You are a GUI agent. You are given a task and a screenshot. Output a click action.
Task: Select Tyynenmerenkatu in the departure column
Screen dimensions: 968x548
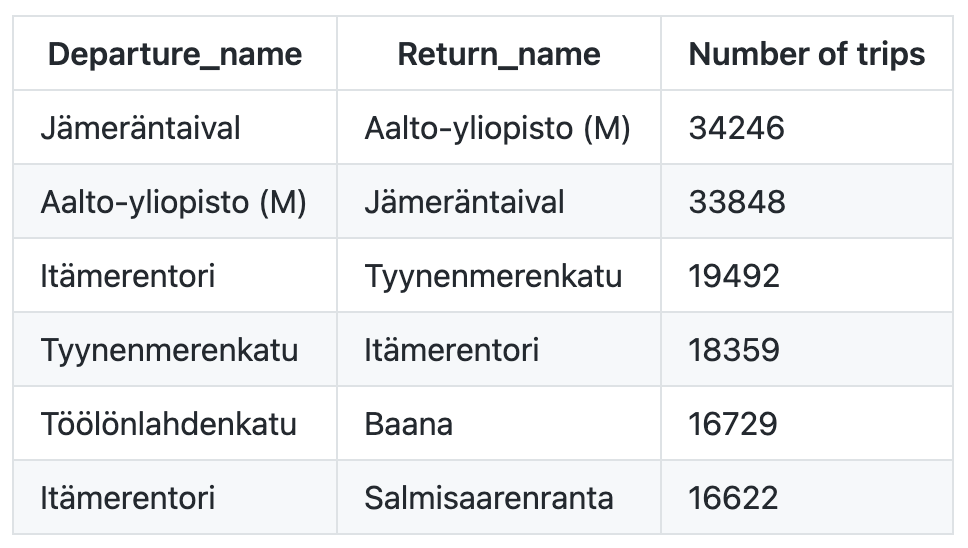[x=169, y=350]
